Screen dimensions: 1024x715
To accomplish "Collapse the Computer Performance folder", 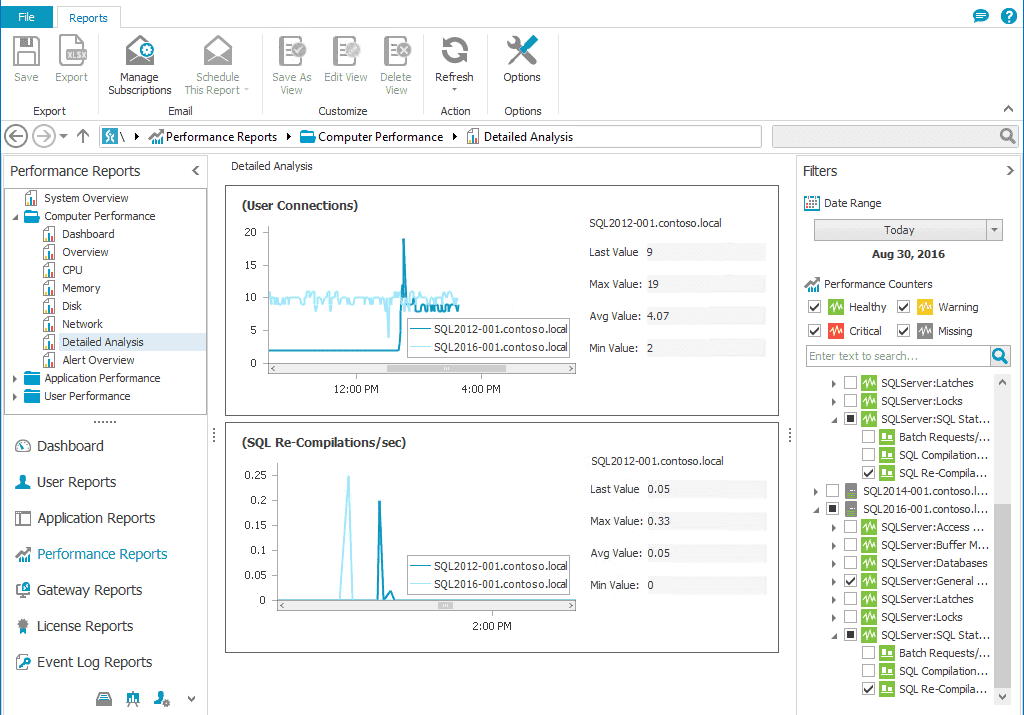I will coord(15,217).
